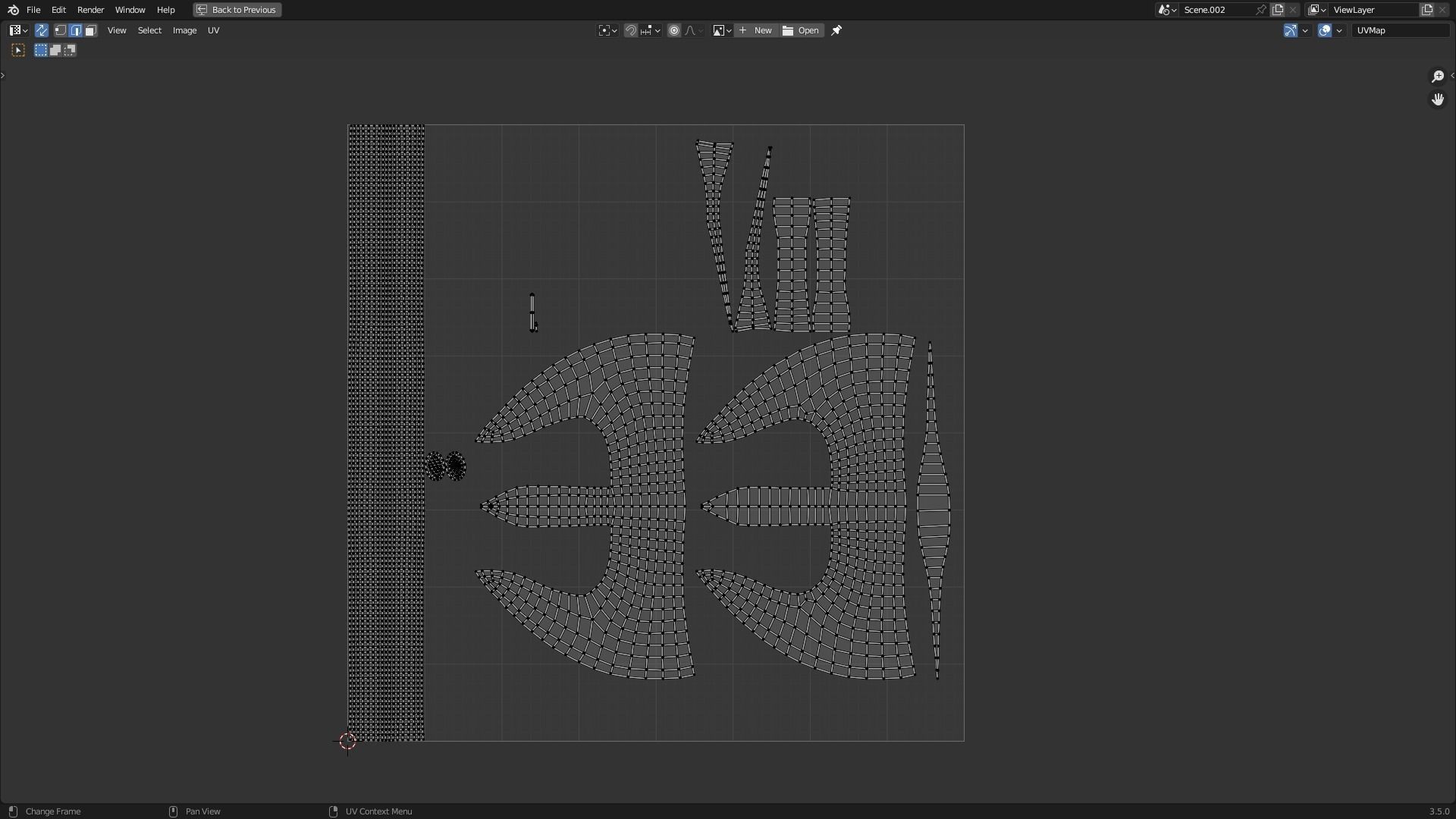Expand the overlays options arrow

1339,30
